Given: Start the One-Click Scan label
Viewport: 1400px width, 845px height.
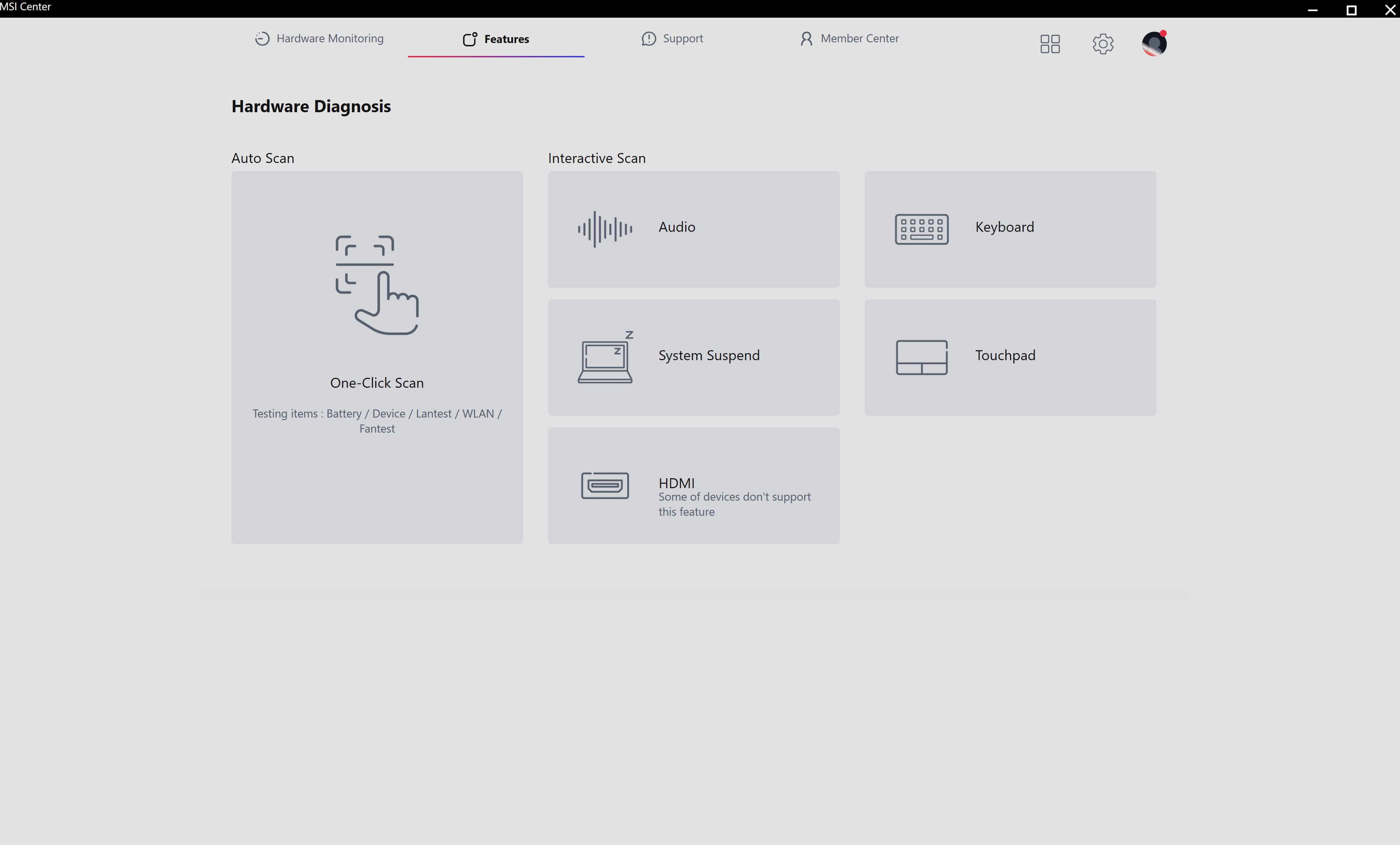Looking at the screenshot, I should click(377, 383).
